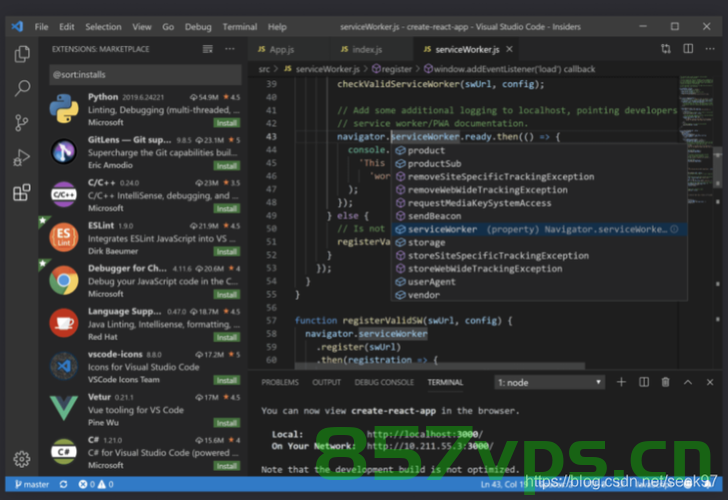
Task: Open the Extensions view icon
Action: coord(21,192)
